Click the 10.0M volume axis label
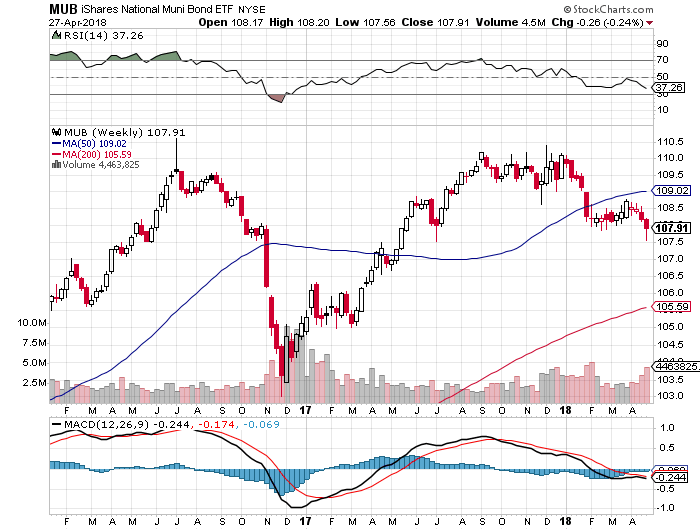Viewport: 700px width, 530px height. pyautogui.click(x=32, y=323)
